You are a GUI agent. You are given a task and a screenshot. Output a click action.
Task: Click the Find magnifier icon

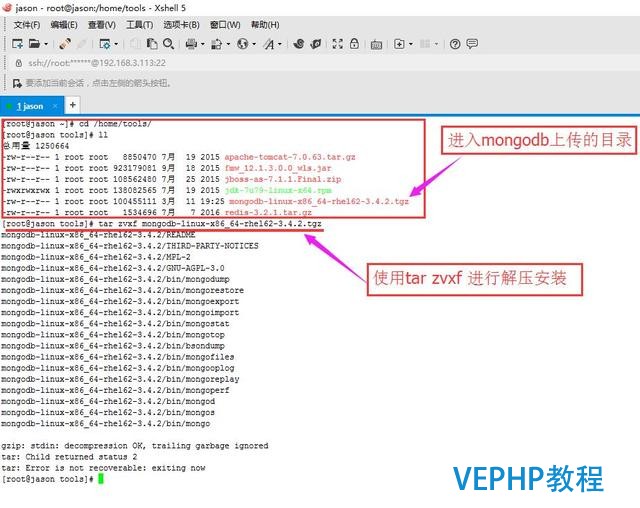point(168,44)
